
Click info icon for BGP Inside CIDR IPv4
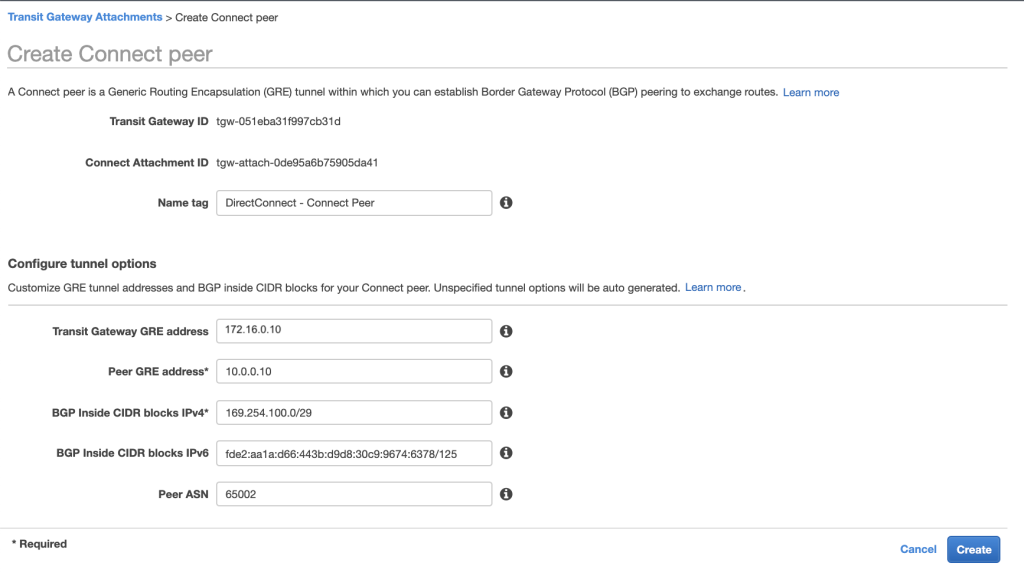[x=506, y=412]
